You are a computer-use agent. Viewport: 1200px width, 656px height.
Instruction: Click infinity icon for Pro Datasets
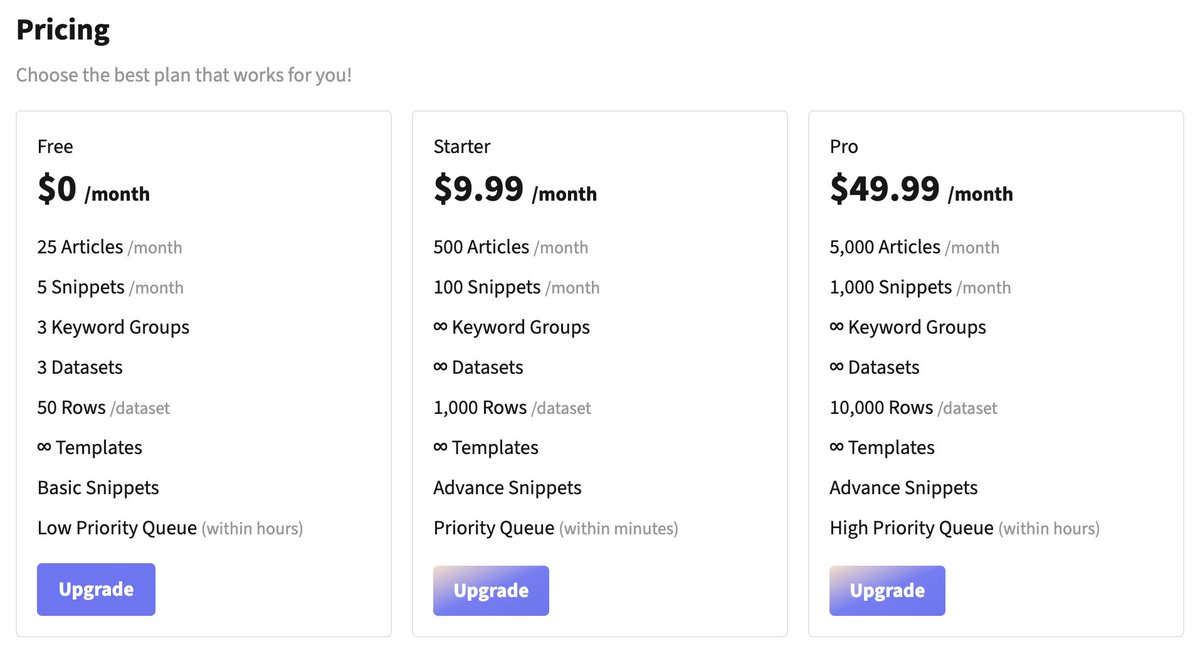[837, 367]
